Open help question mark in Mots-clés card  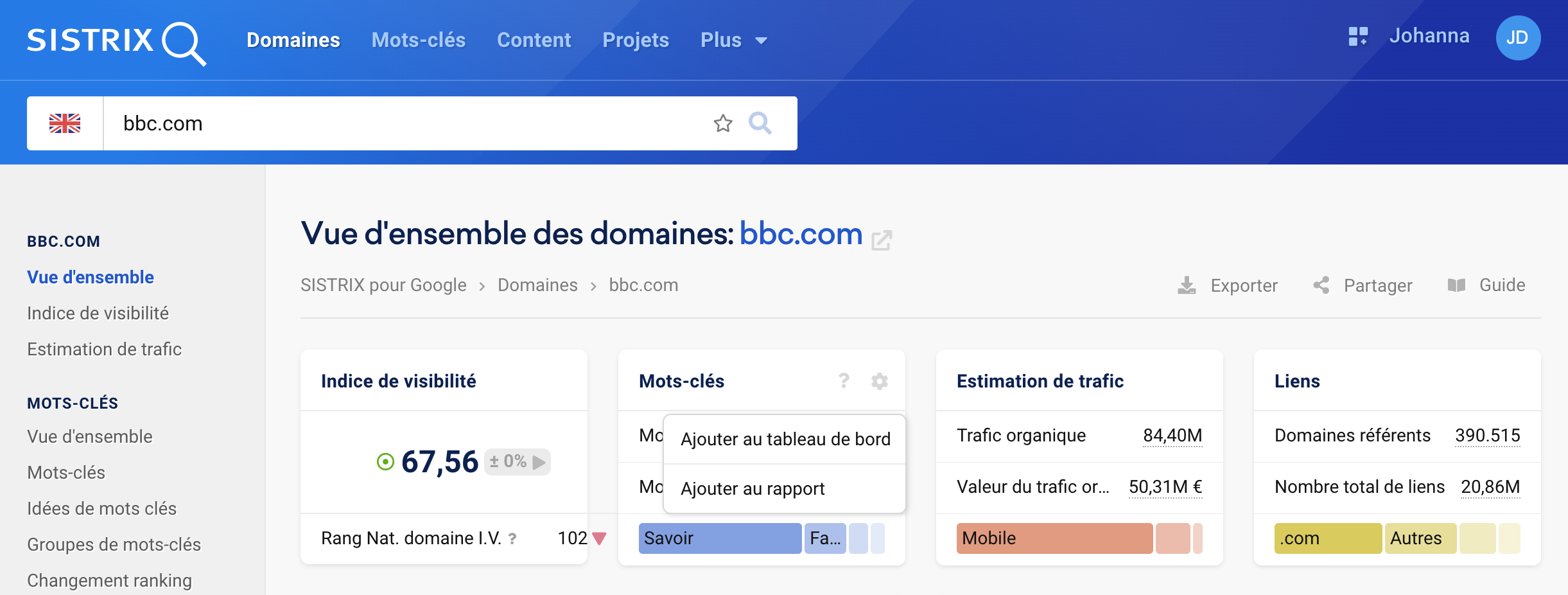click(844, 381)
